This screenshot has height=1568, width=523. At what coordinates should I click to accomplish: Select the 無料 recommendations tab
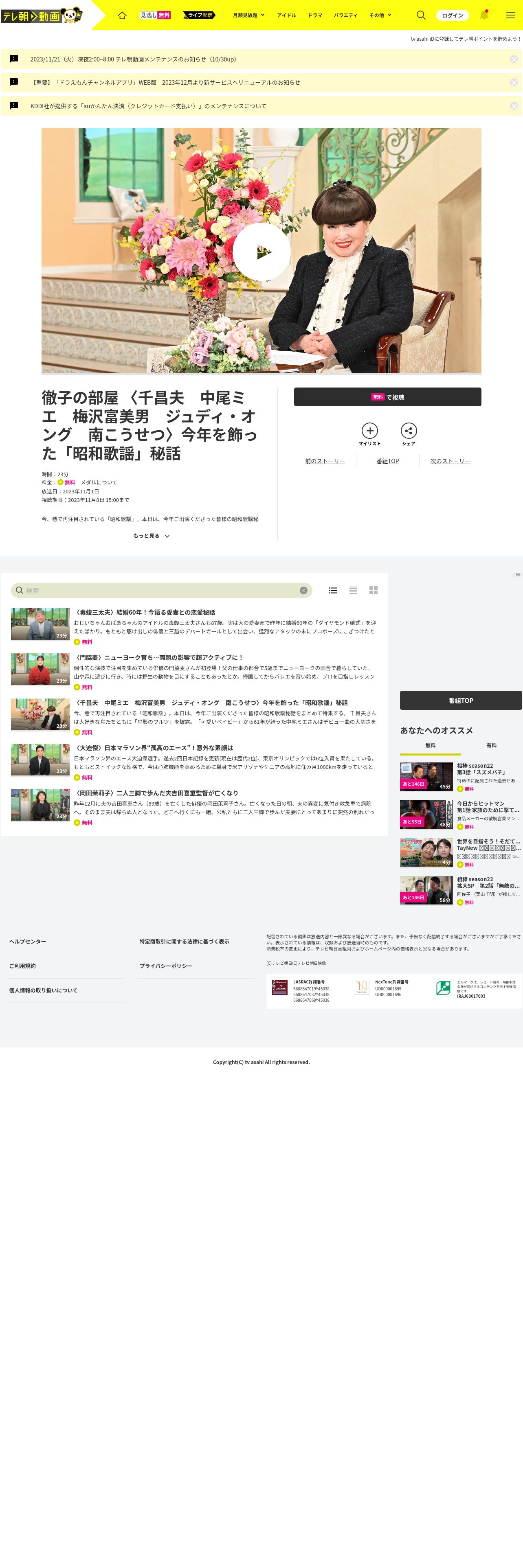pos(431,746)
